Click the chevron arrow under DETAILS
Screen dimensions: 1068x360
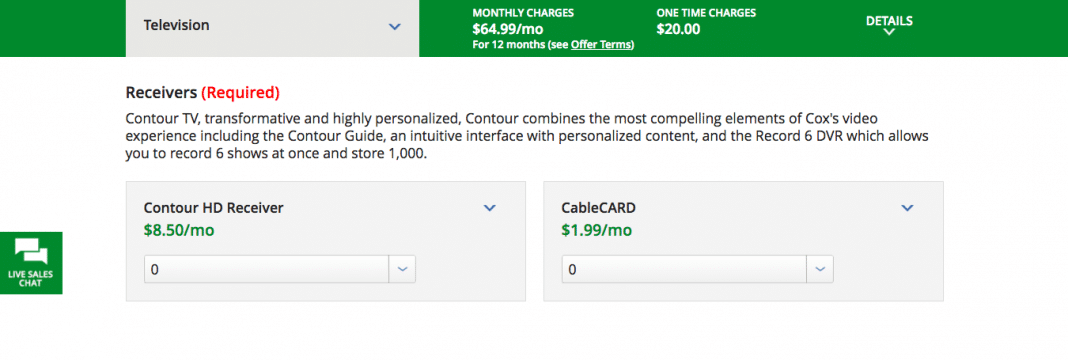pyautogui.click(x=889, y=32)
